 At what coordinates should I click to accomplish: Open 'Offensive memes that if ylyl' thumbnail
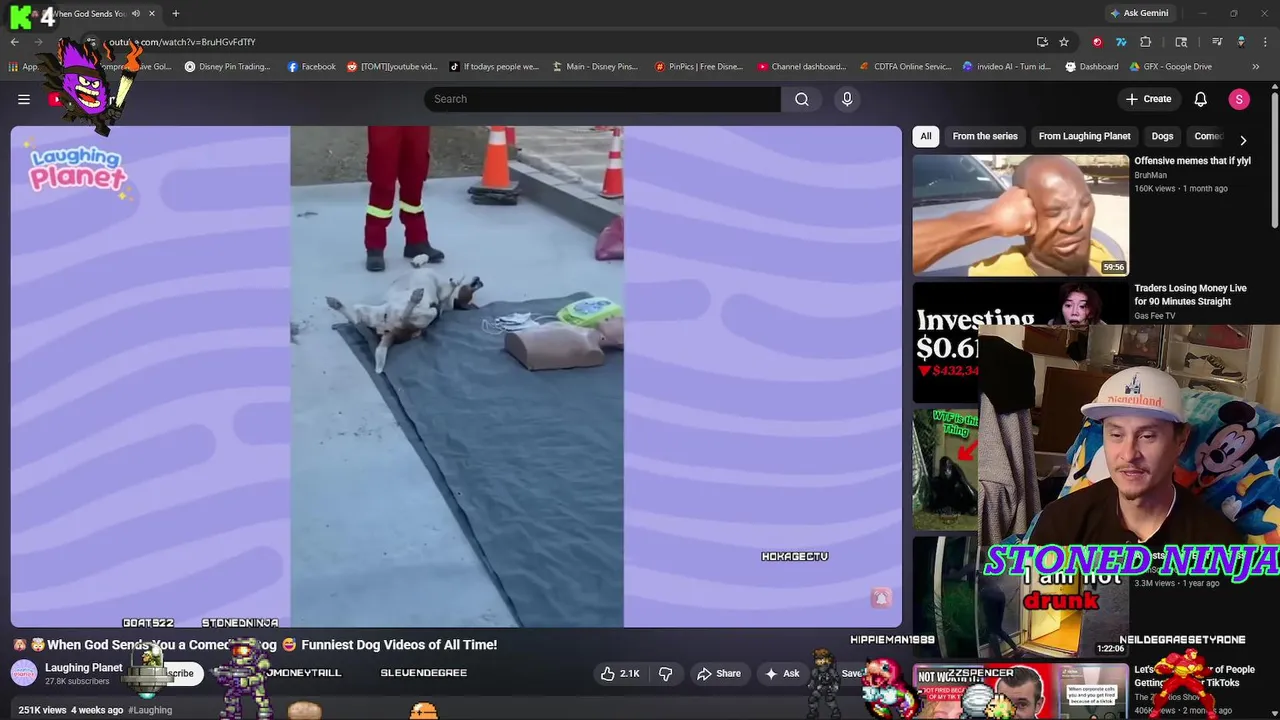[1020, 215]
